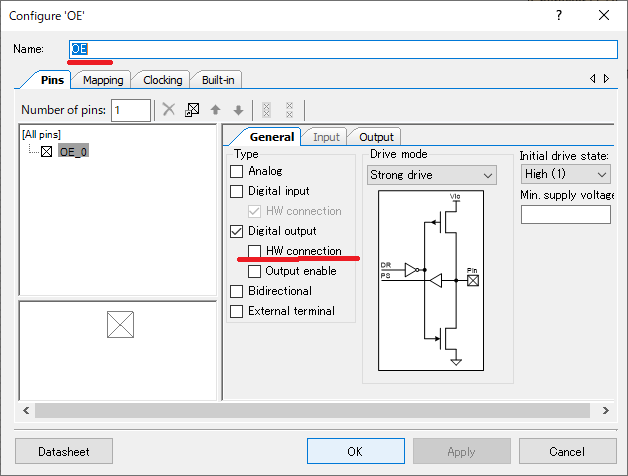Screen dimensions: 628x476
Task: Click the horizontal scrollbar right arrow
Action: (x=606, y=410)
